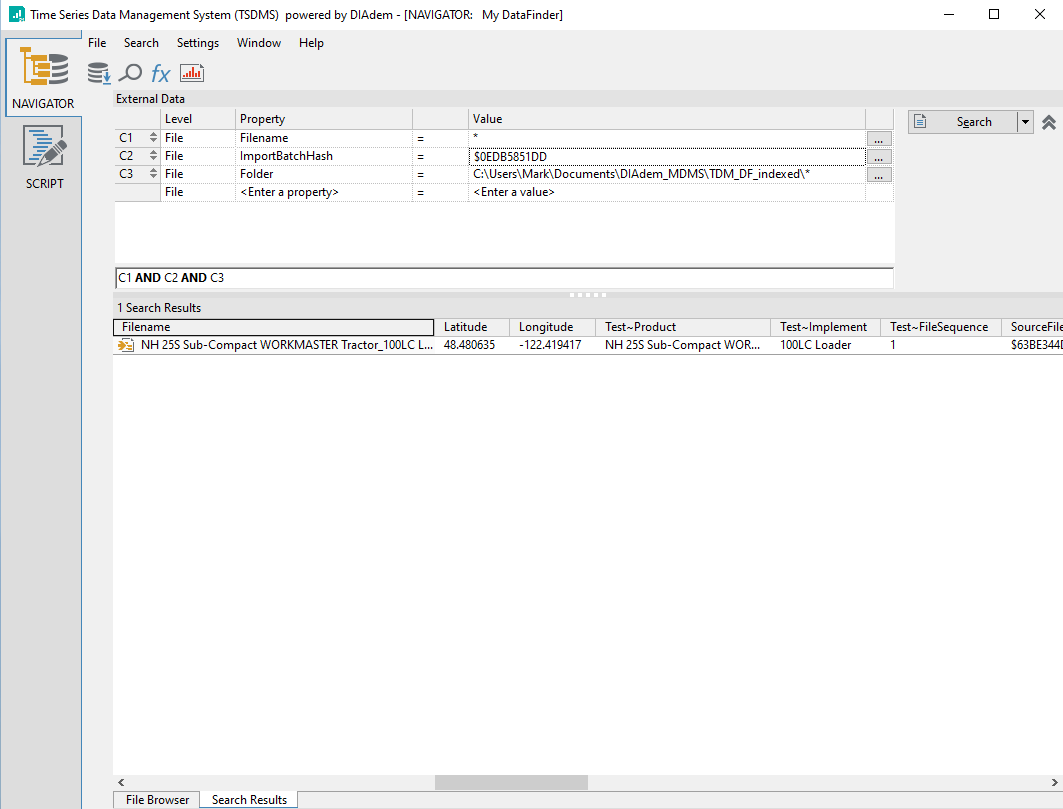Viewport: 1063px width, 809px height.
Task: Open the fx calculation functions tool
Action: 160,73
